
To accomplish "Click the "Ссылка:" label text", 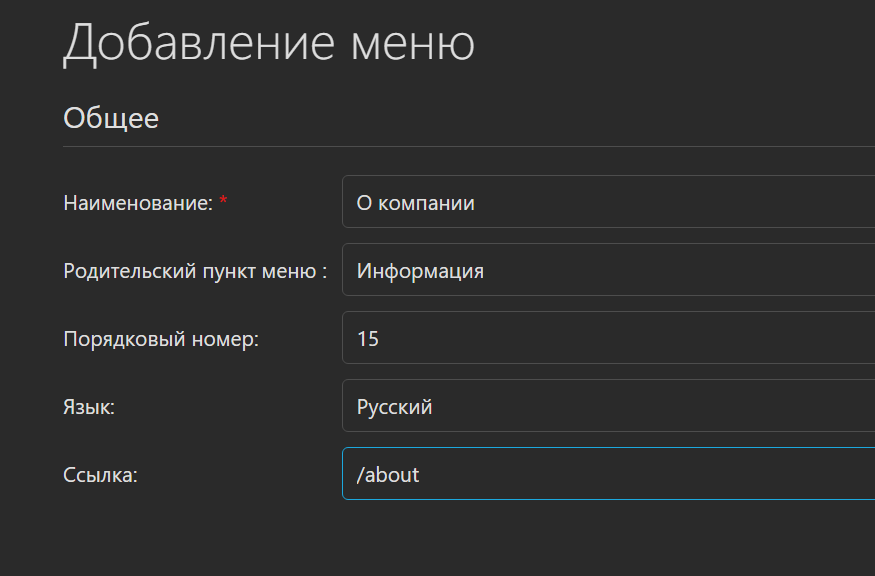I will pos(100,475).
